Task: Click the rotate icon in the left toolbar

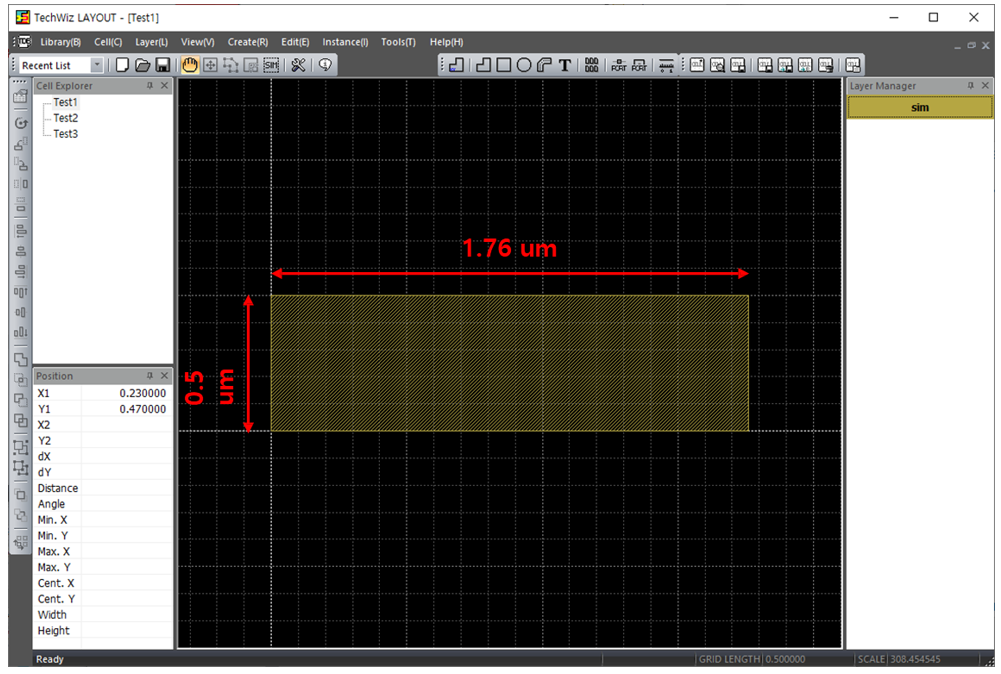Action: (20, 122)
